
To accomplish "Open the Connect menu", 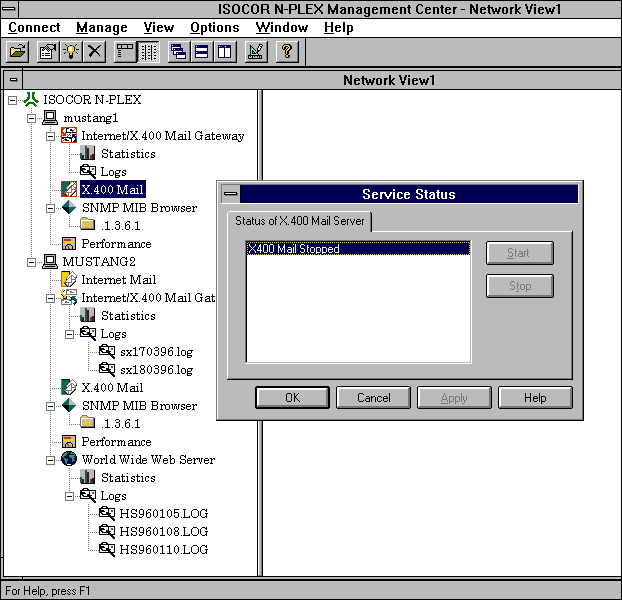I will pos(34,27).
